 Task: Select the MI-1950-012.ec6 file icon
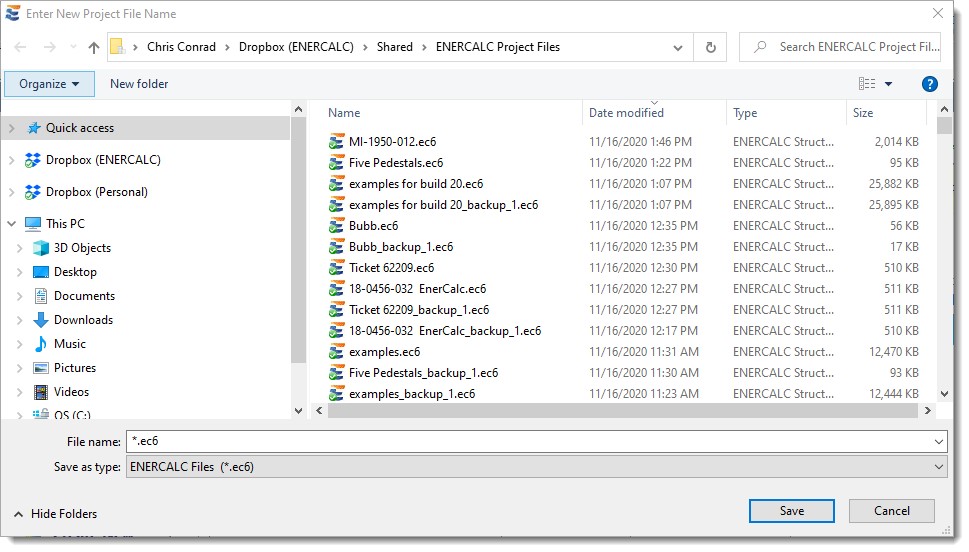tap(336, 142)
